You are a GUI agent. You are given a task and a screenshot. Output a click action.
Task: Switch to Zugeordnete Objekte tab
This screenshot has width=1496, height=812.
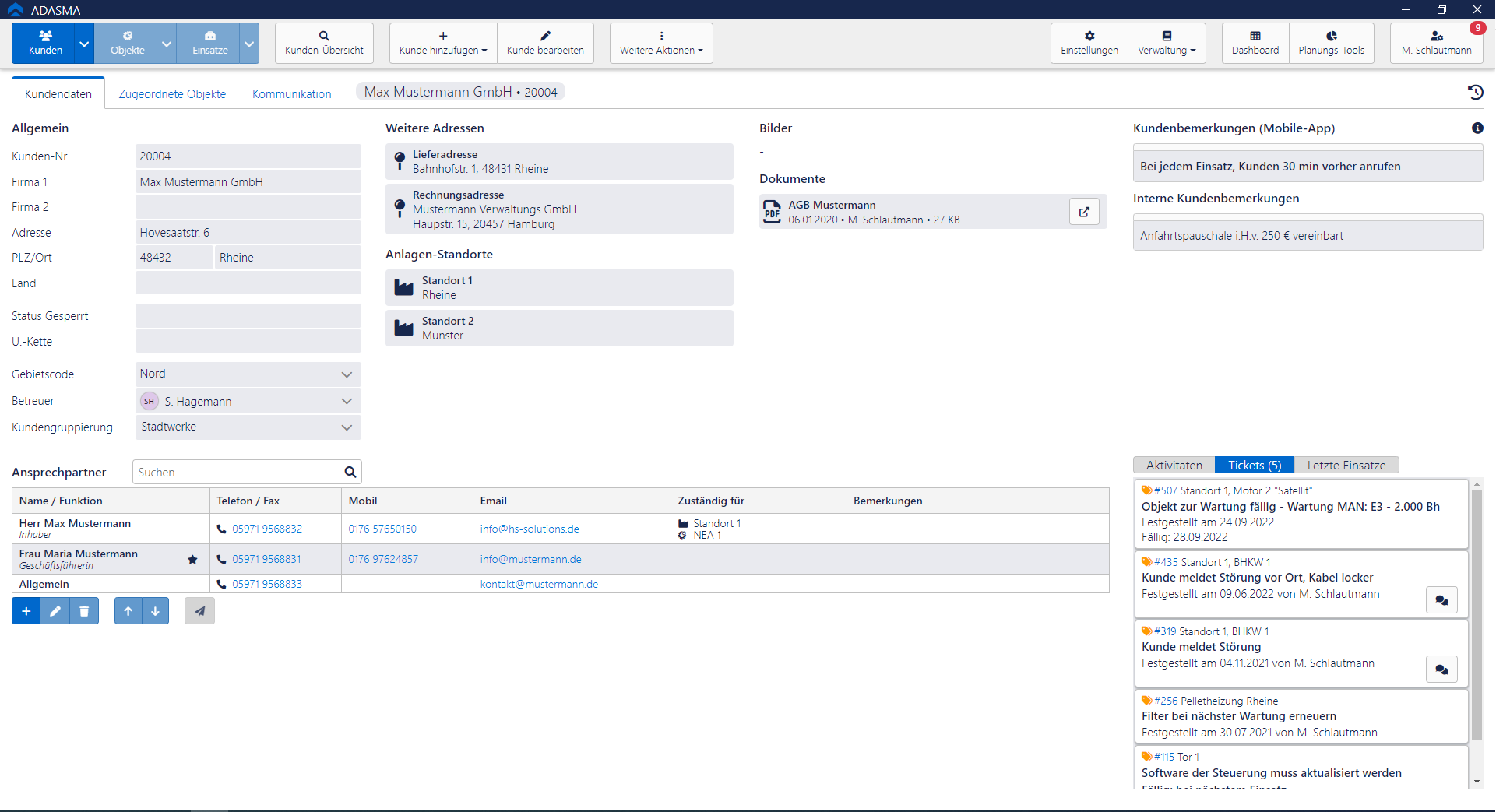pyautogui.click(x=172, y=94)
